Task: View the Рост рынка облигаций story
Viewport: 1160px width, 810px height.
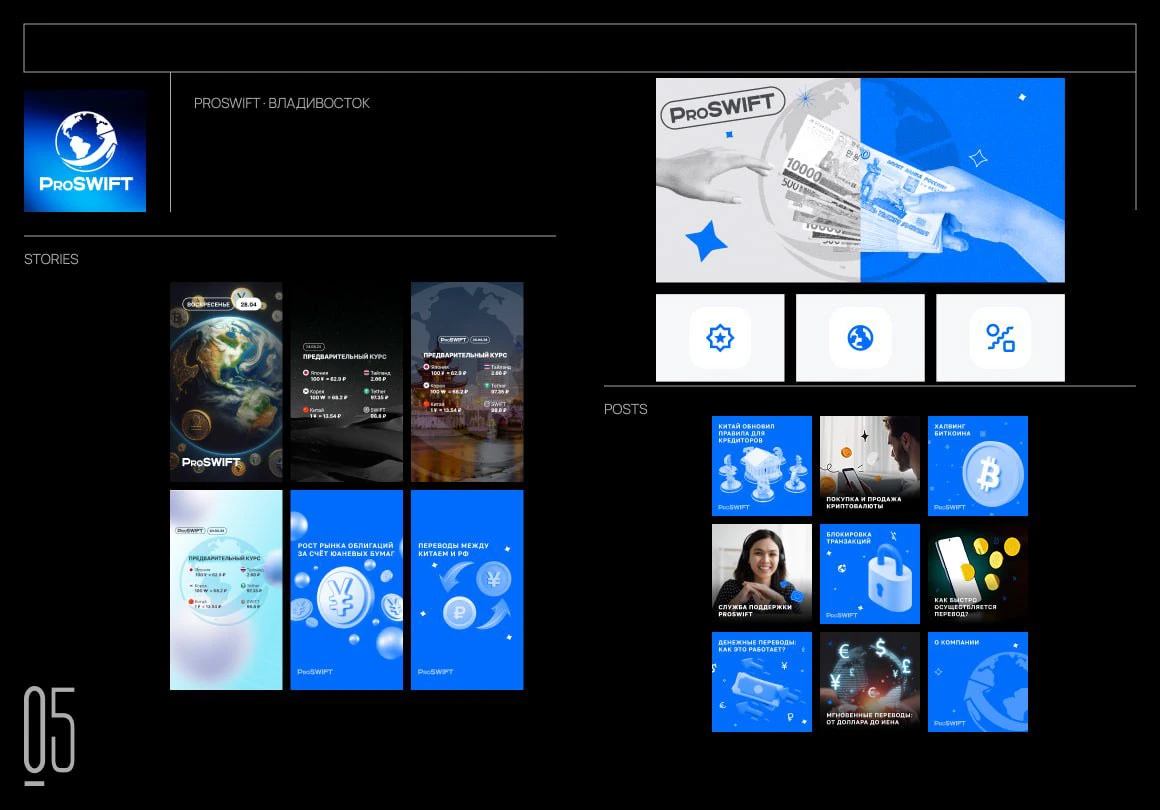Action: (x=346, y=589)
